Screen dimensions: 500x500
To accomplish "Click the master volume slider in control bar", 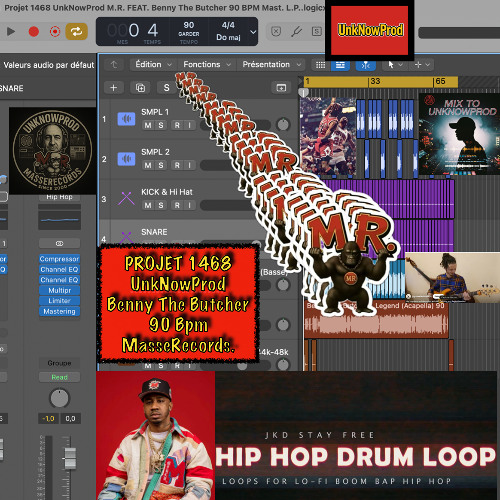I will pos(459,33).
